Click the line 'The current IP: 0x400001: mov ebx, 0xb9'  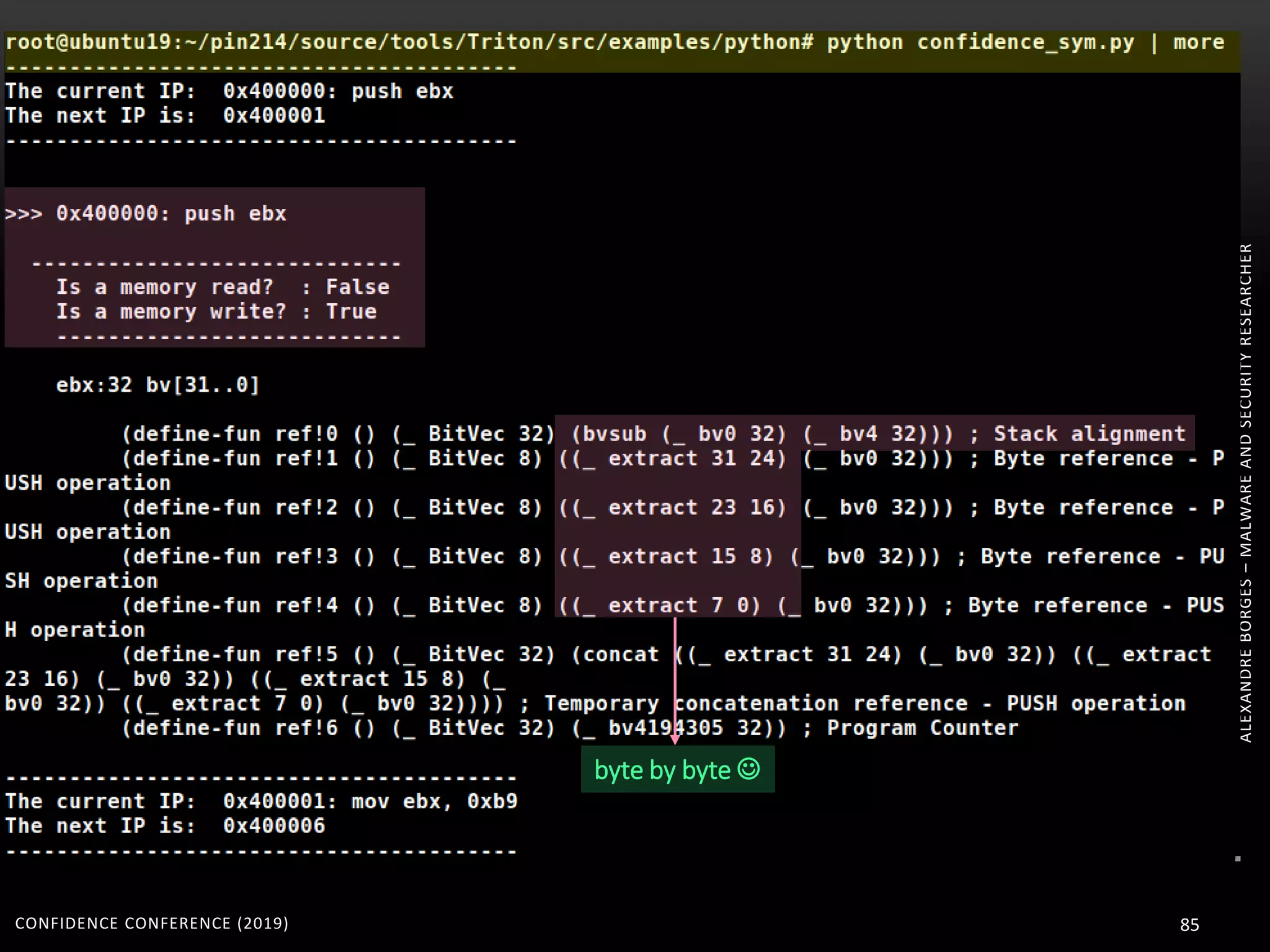click(261, 801)
